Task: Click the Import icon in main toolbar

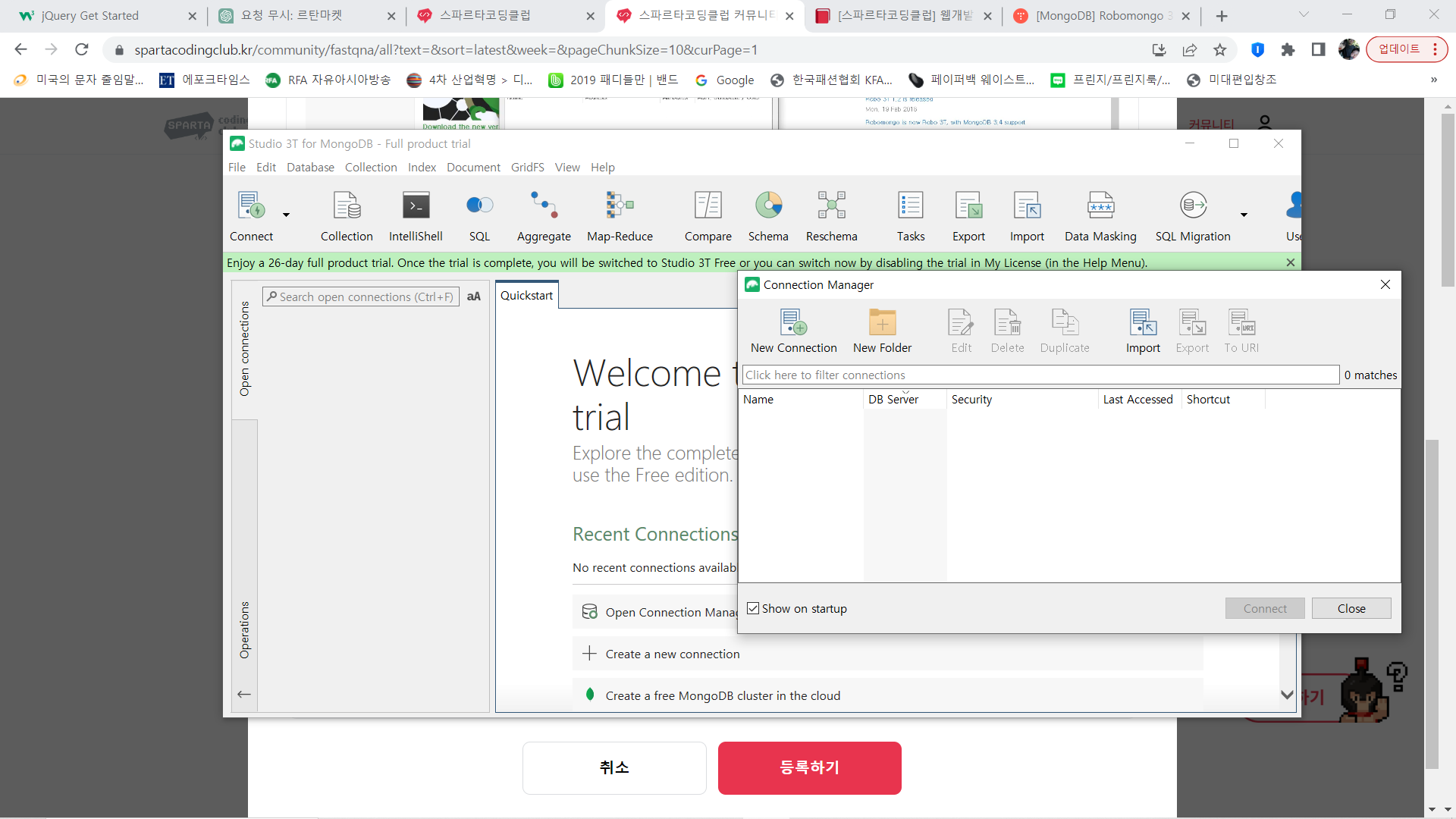Action: (x=1027, y=216)
